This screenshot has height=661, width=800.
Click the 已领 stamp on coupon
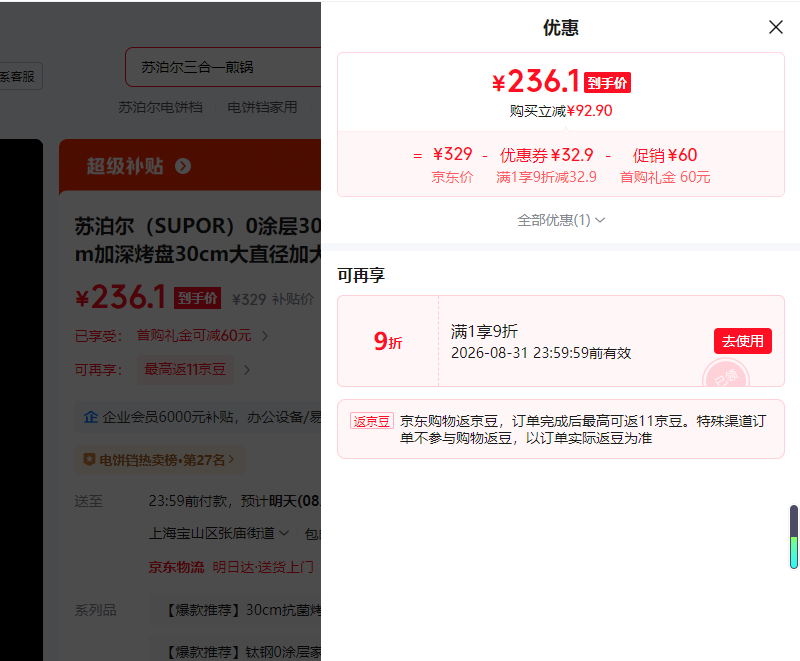point(726,375)
